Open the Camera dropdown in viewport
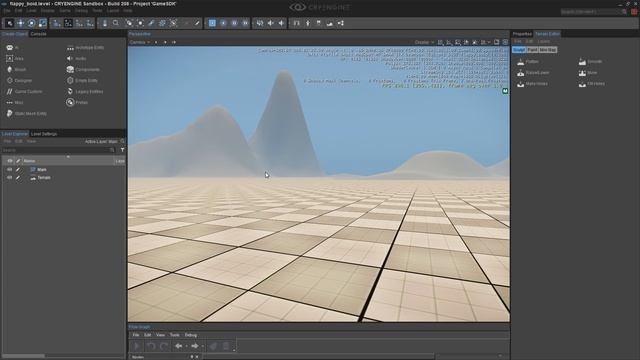 coord(139,42)
